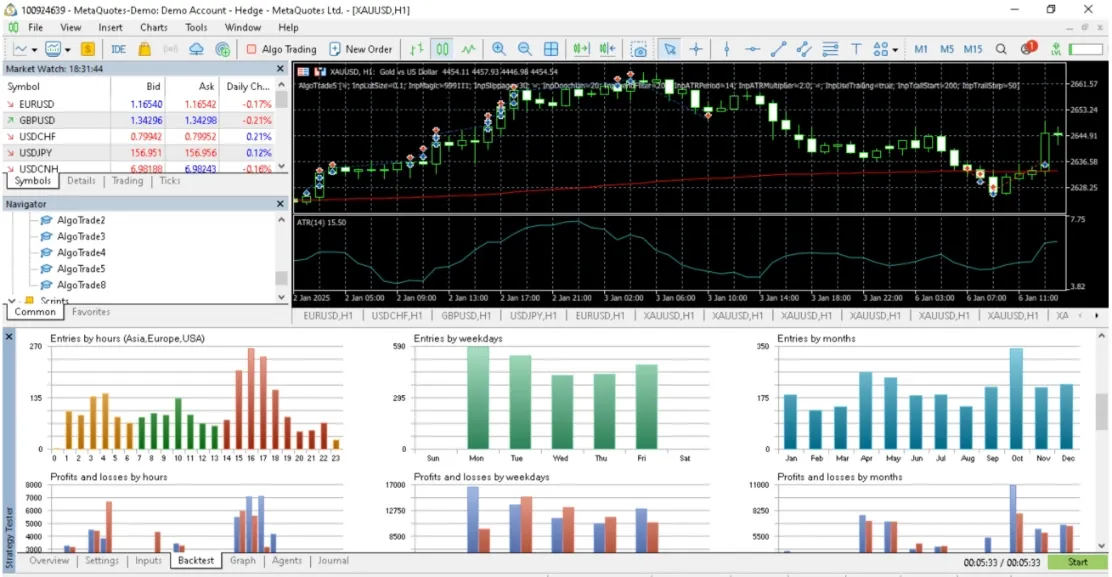Select the cursor arrow tool
The image size is (1112, 577).
pyautogui.click(x=669, y=49)
